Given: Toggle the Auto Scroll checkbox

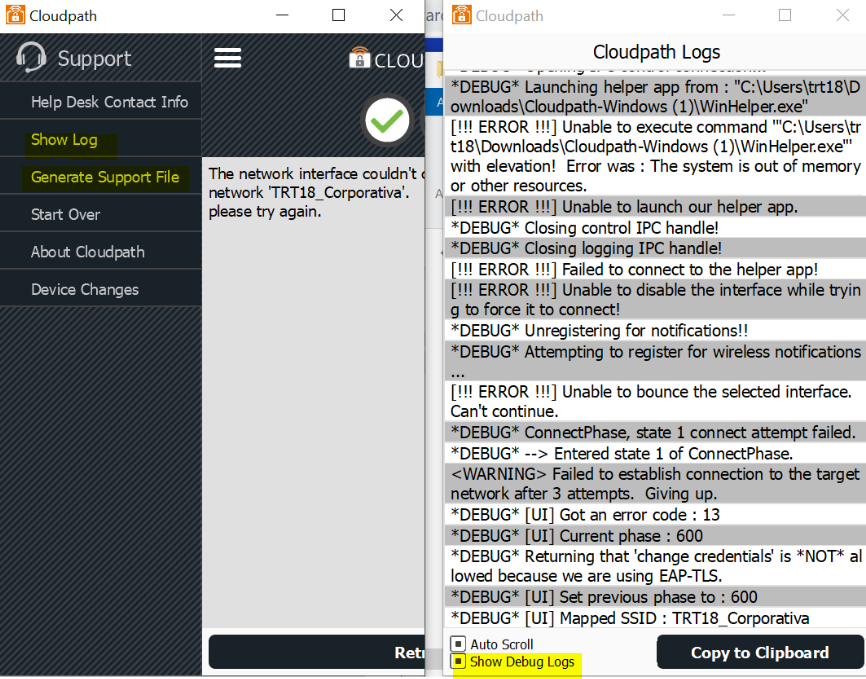Looking at the screenshot, I should pos(458,644).
